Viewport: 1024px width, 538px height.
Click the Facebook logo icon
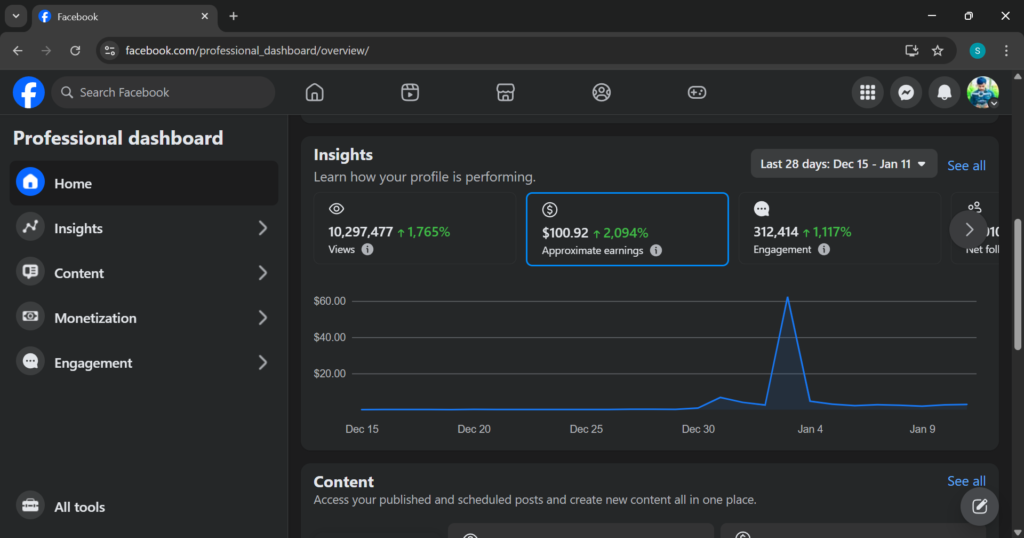click(29, 93)
